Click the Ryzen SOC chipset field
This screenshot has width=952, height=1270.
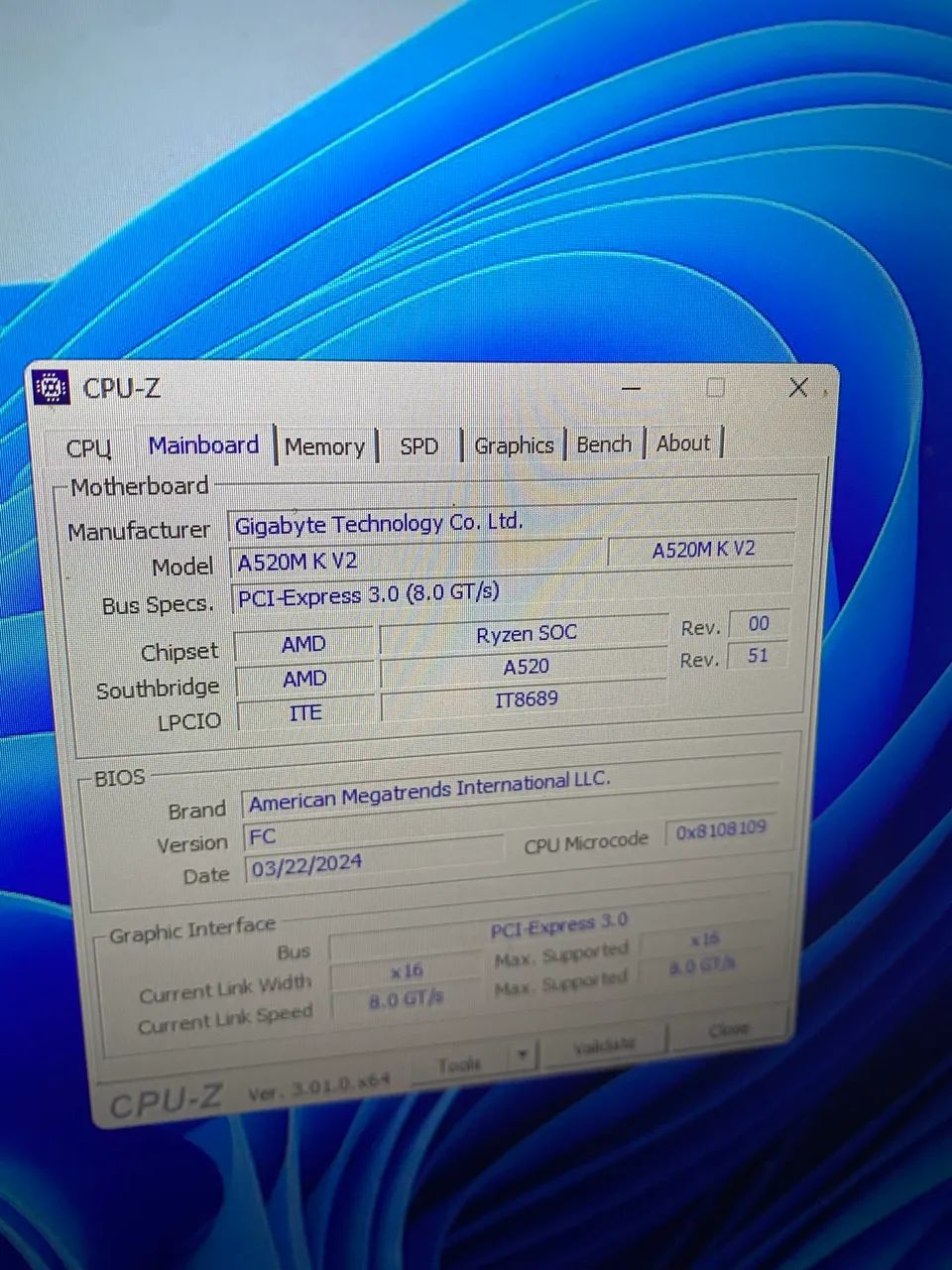(x=525, y=633)
